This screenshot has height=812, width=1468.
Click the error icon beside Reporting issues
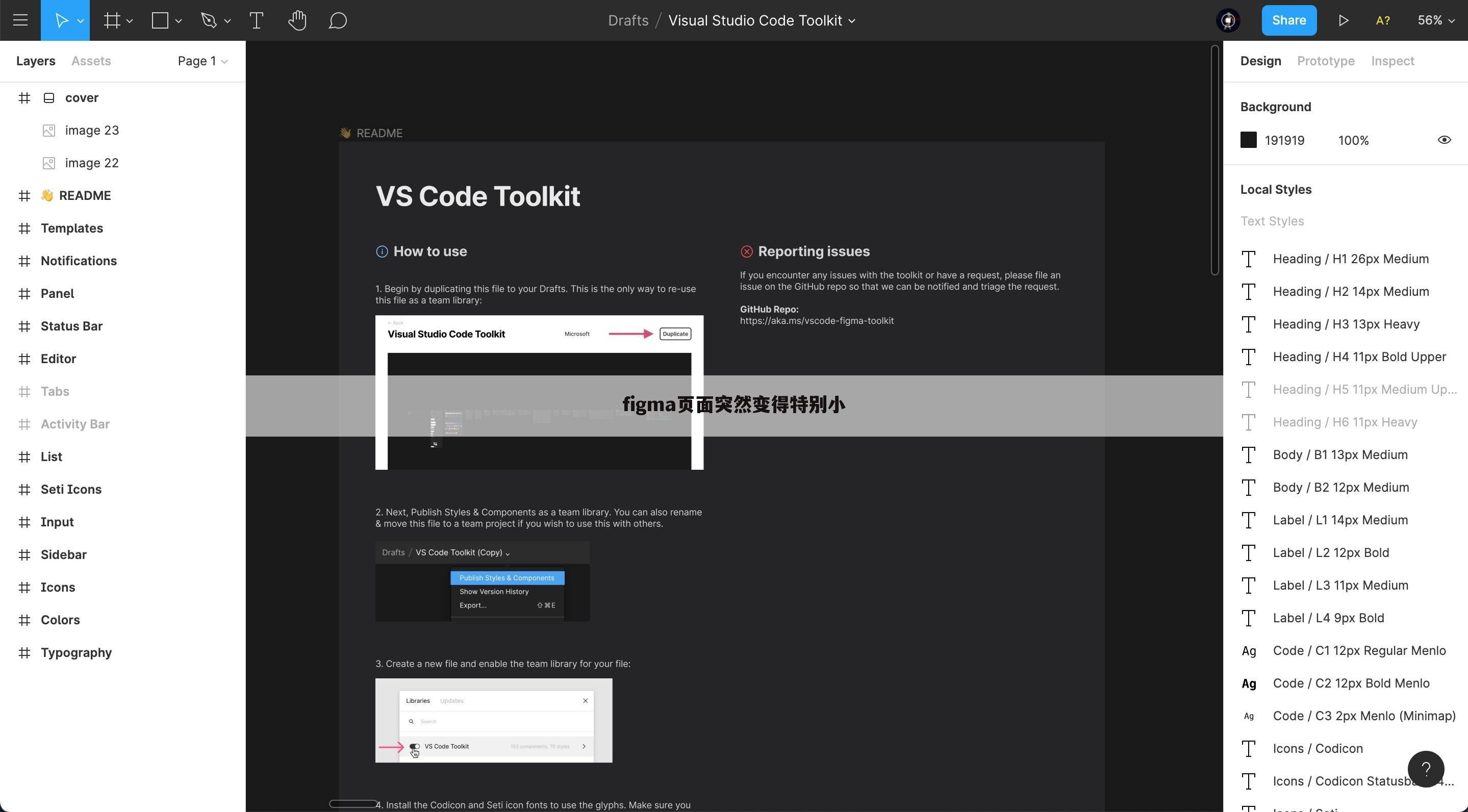pyautogui.click(x=747, y=252)
